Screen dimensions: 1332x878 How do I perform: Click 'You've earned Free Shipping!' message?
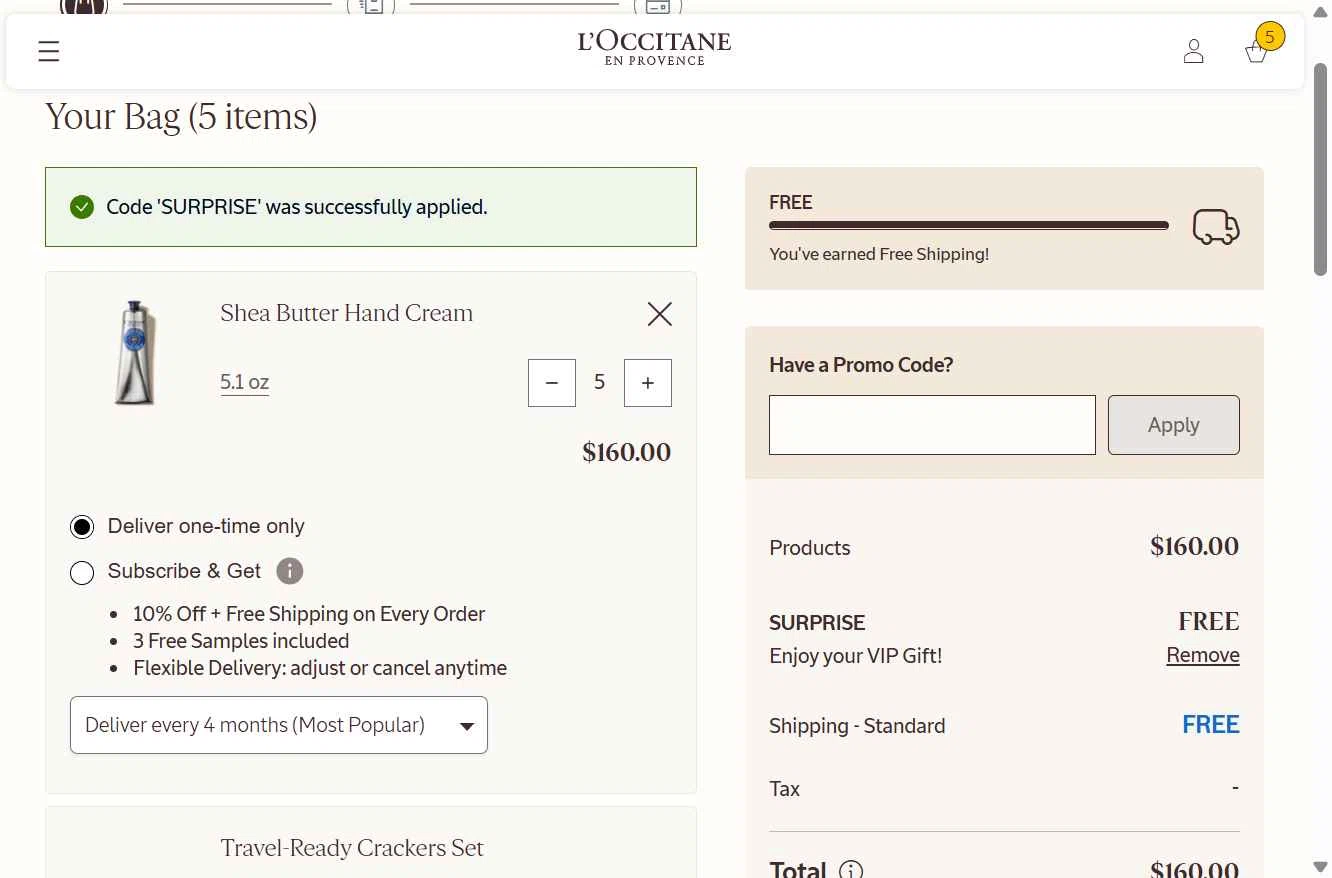879,254
